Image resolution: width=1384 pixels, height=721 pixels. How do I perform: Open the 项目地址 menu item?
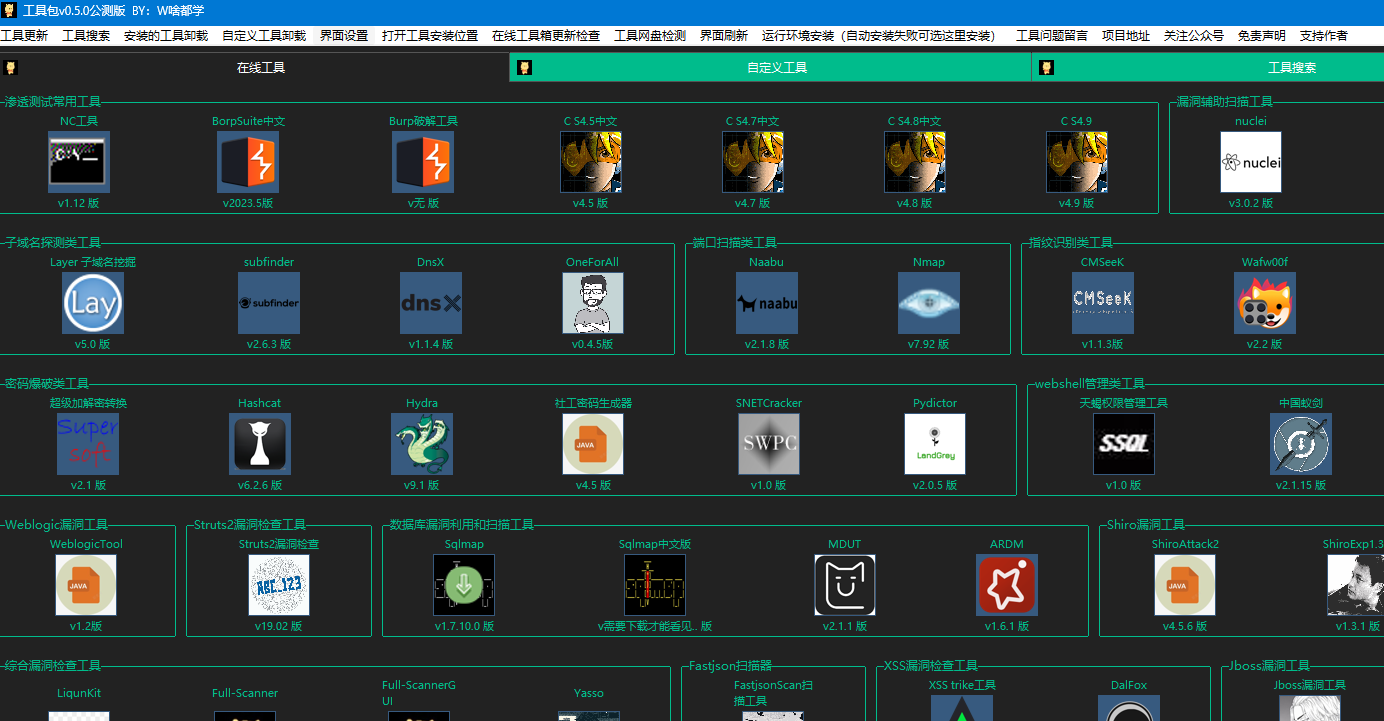[1126, 35]
